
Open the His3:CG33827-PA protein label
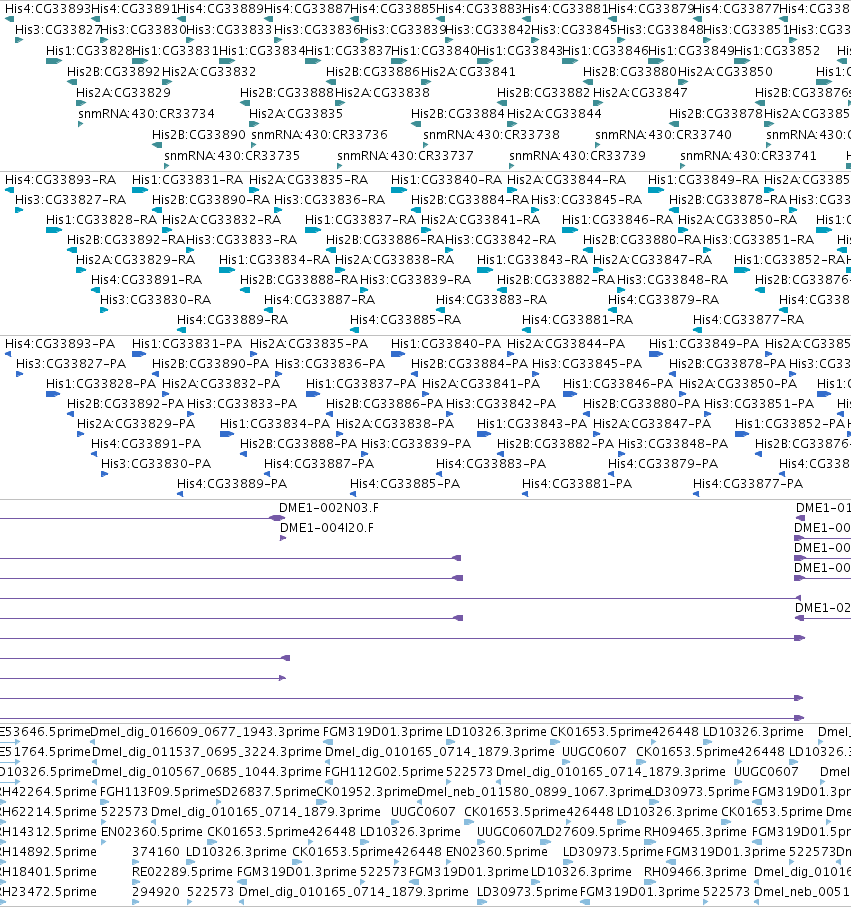71,364
